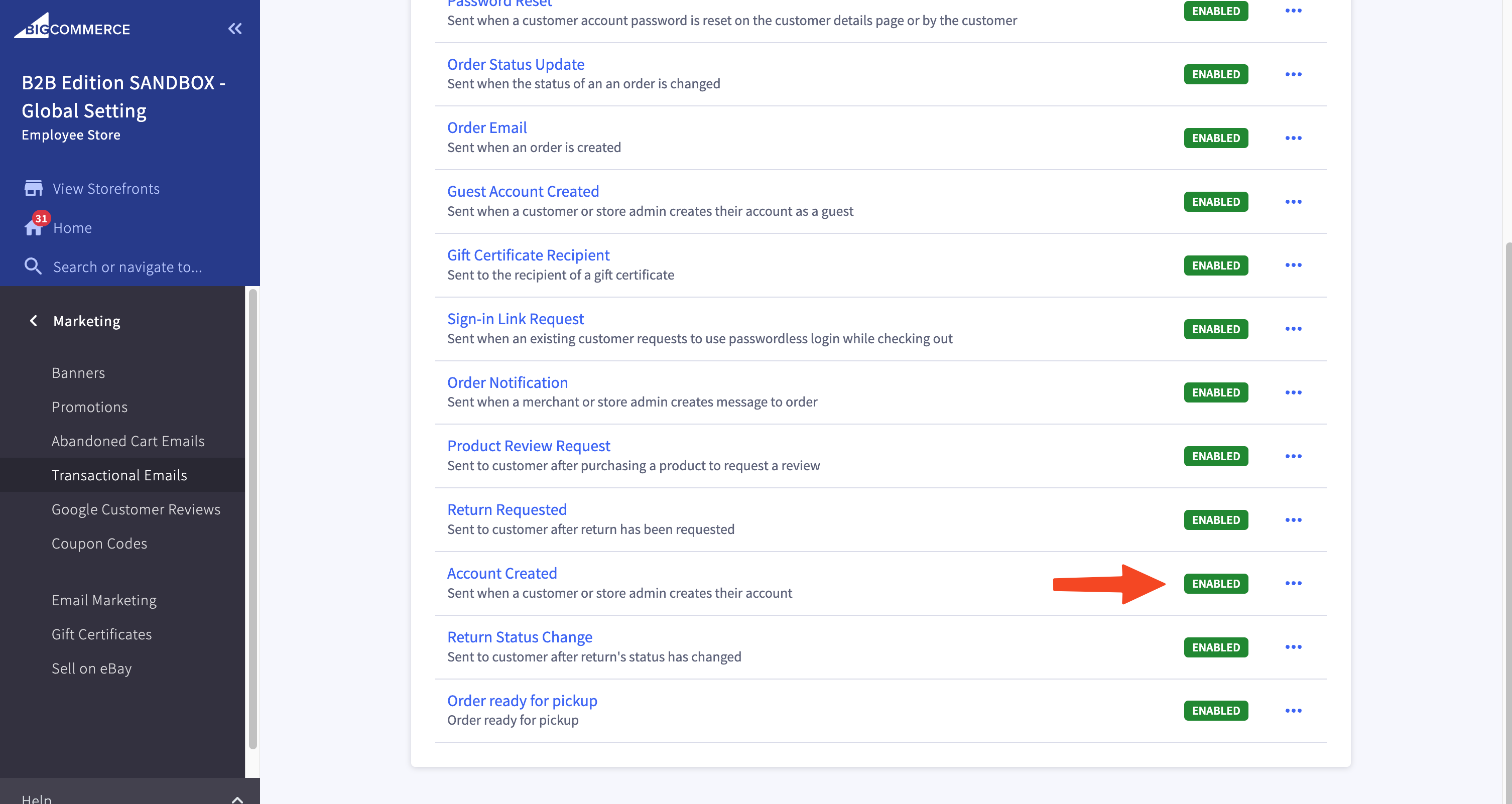Open the Sign-in Link Request template
This screenshot has height=804, width=1512.
516,319
